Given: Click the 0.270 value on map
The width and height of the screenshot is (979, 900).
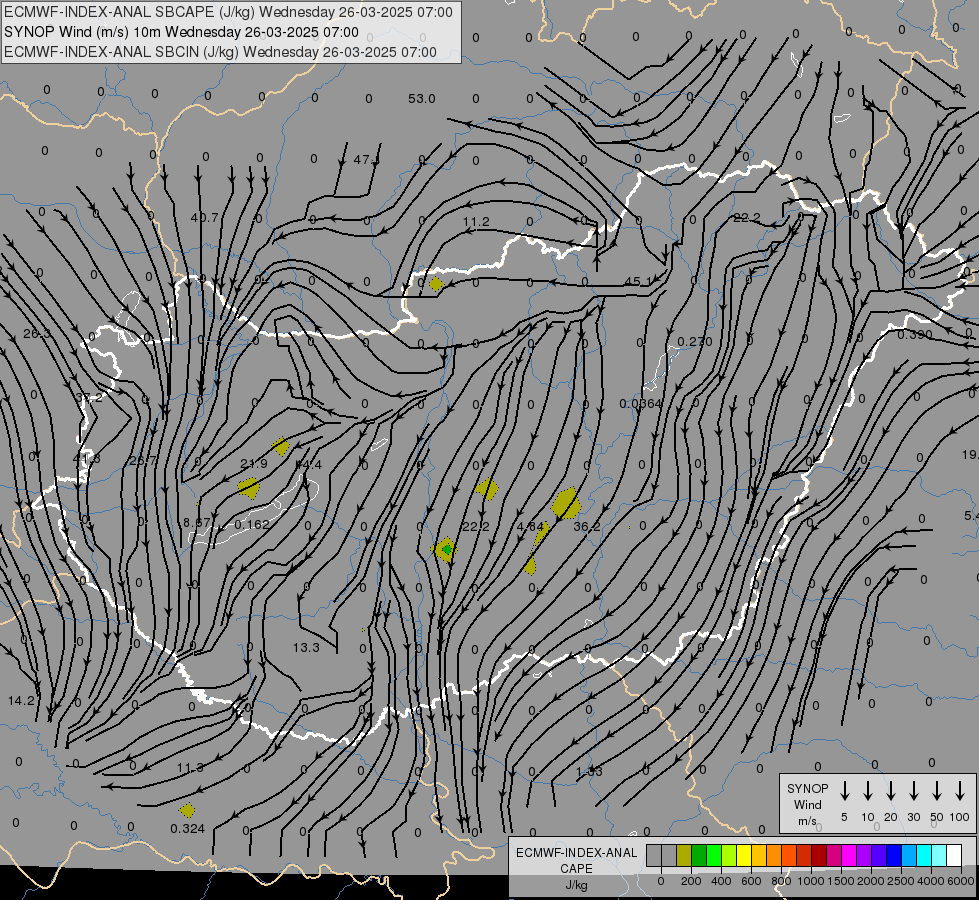Looking at the screenshot, I should point(695,342).
